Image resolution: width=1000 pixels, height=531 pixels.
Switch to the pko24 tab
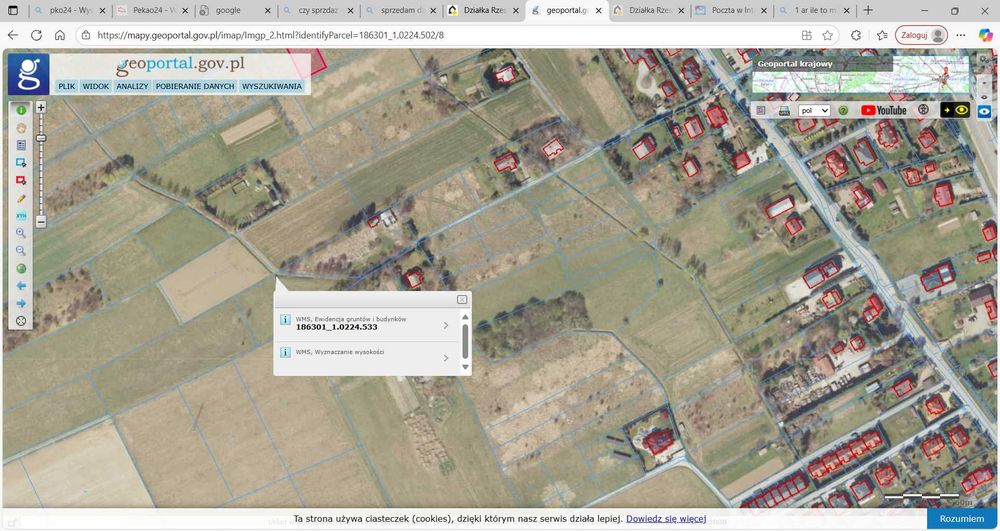[70, 10]
